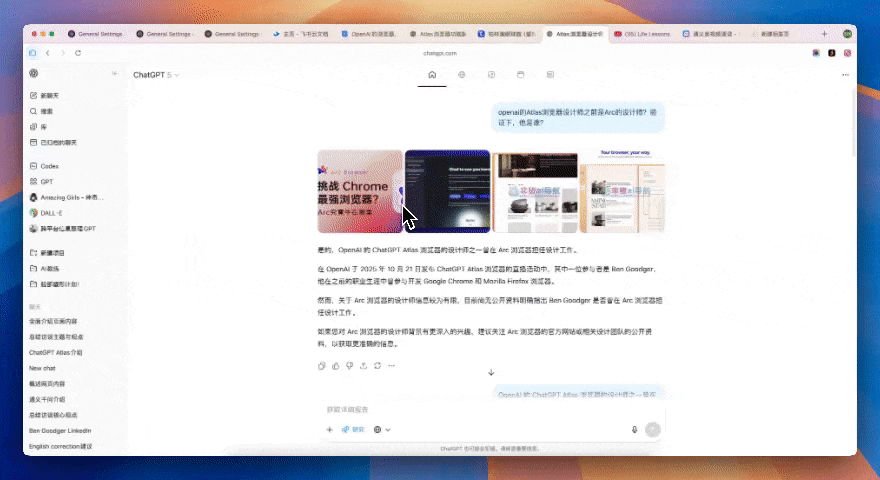
Task: Open the 'Ben Goodger LinkedIn' chat
Action: coord(60,430)
